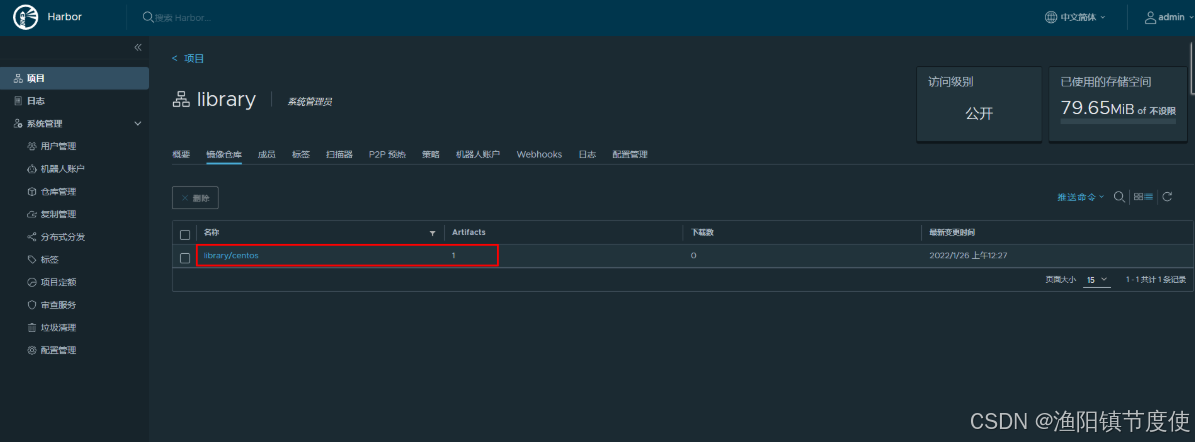Click the name column filter icon
The height and width of the screenshot is (442, 1195).
pos(433,232)
